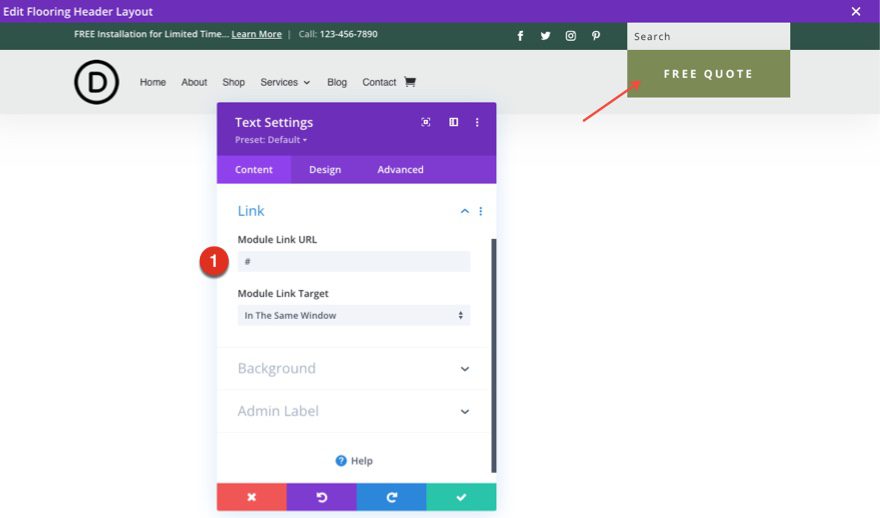Viewport: 880px width, 518px height.
Task: Click the Twitter icon in top bar
Action: [545, 36]
